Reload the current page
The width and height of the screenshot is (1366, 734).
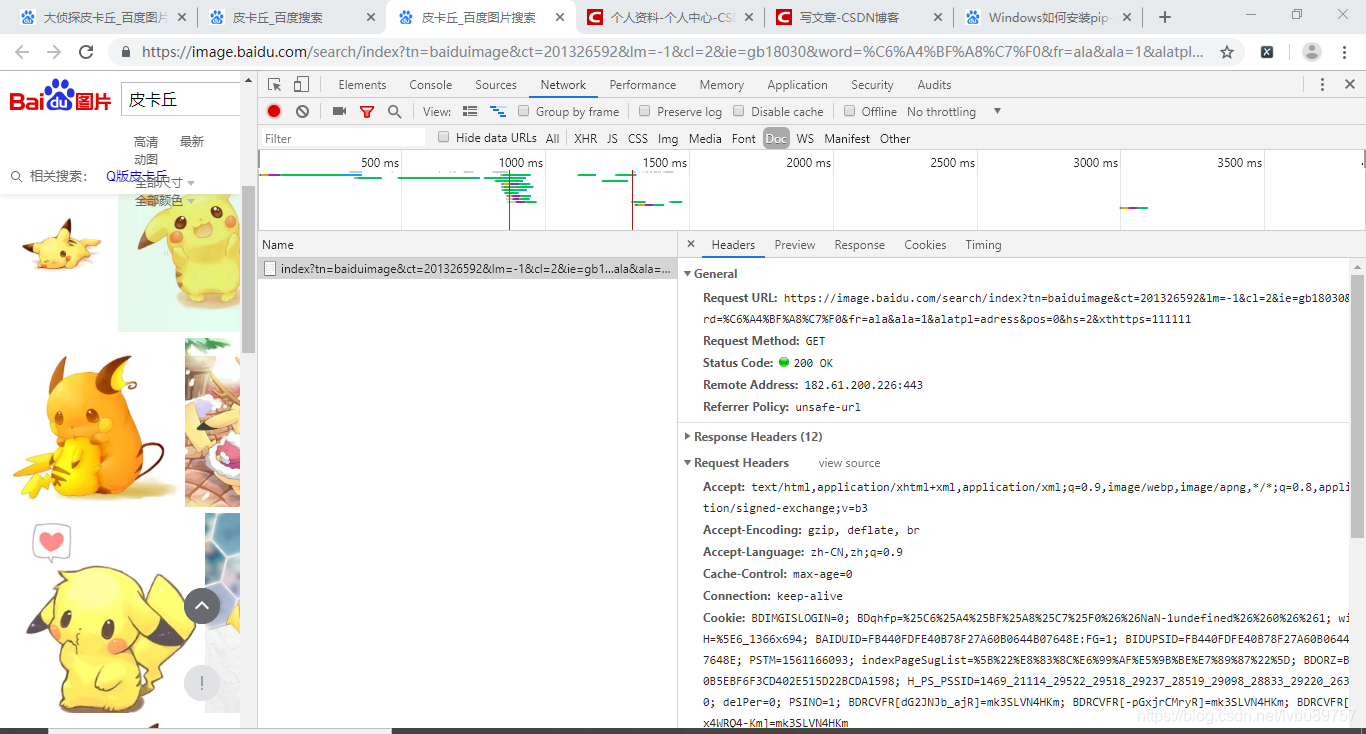86,52
